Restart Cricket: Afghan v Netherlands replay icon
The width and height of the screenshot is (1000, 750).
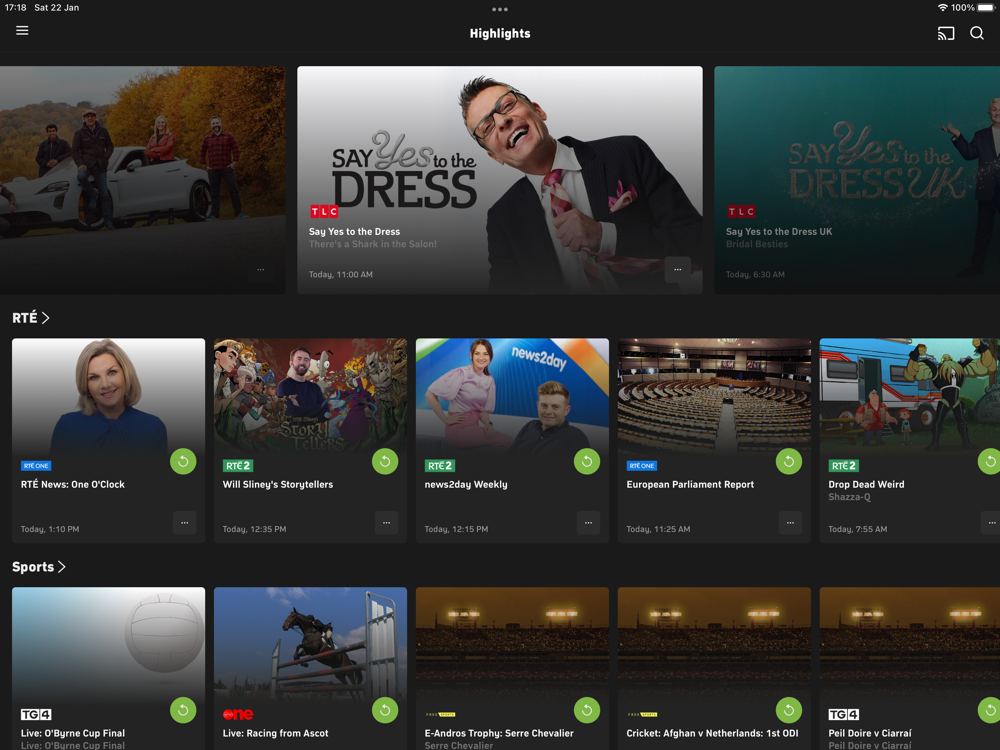[789, 710]
